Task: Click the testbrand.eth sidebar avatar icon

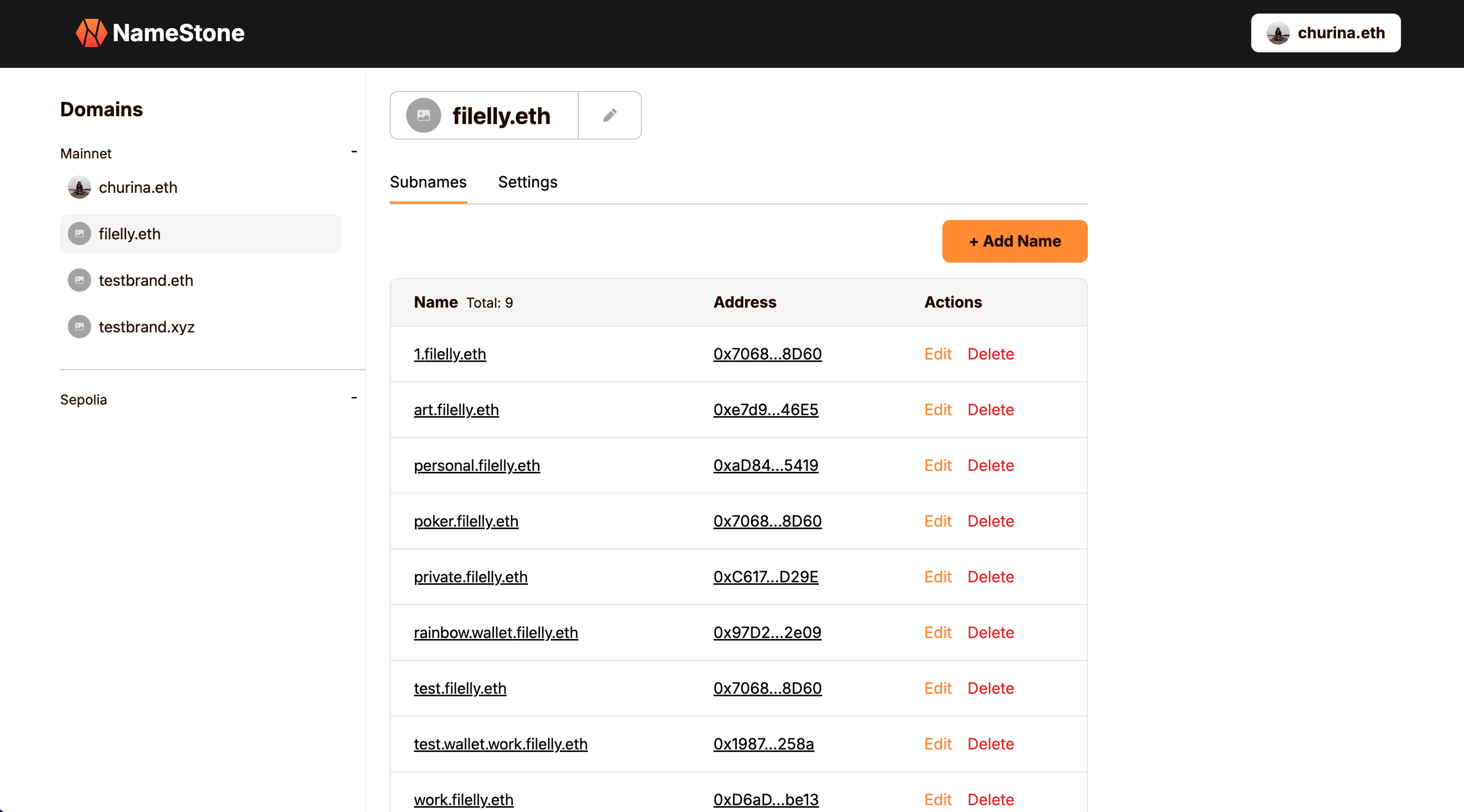Action: coord(79,281)
